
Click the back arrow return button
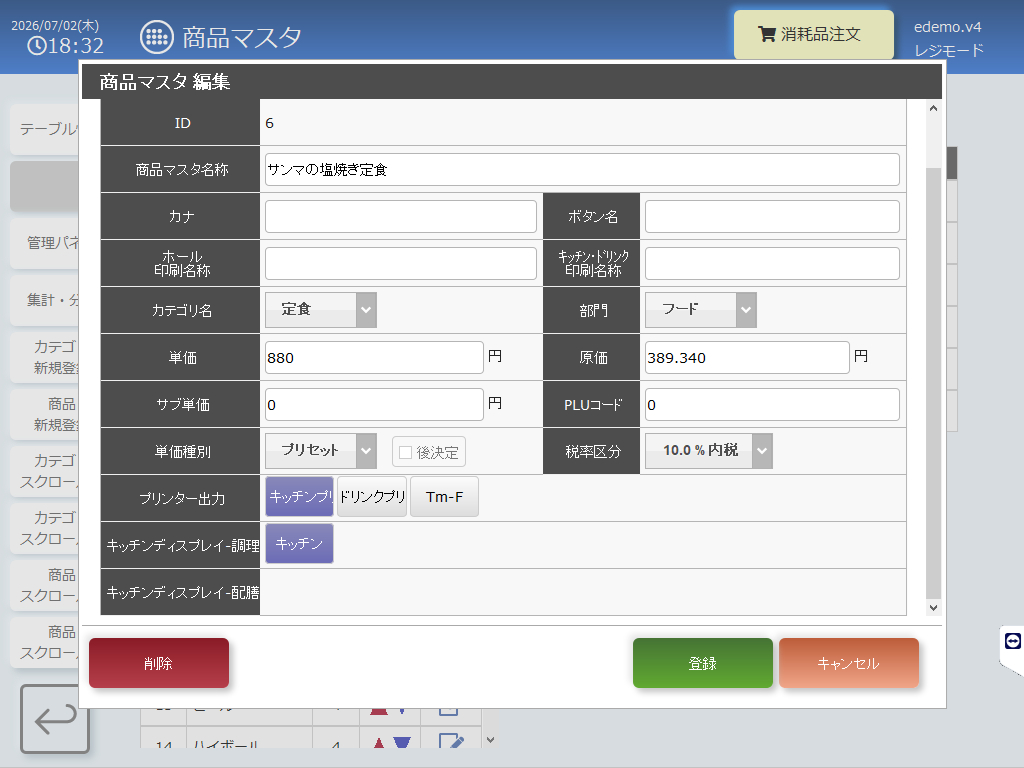point(55,719)
